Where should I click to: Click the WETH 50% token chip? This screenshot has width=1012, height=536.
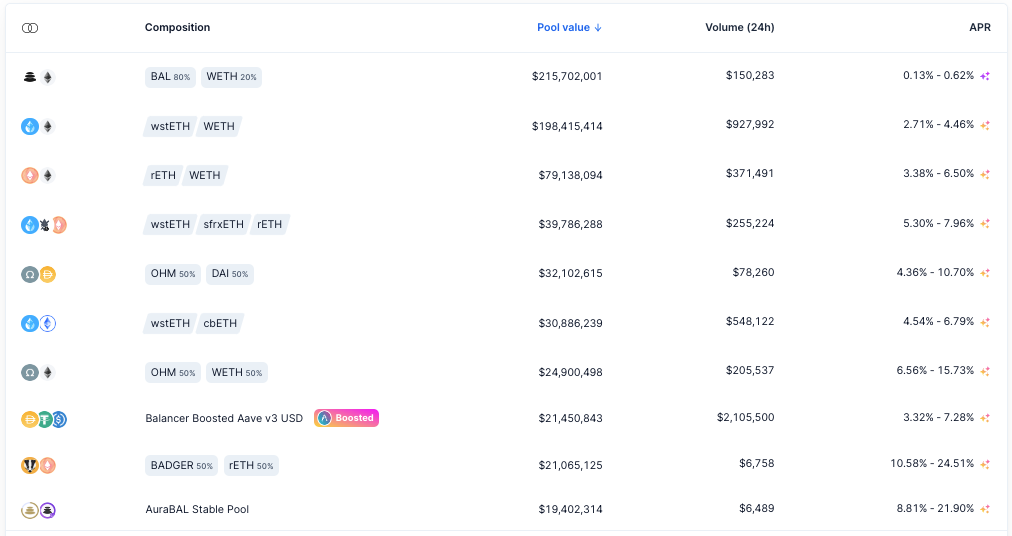tap(237, 373)
